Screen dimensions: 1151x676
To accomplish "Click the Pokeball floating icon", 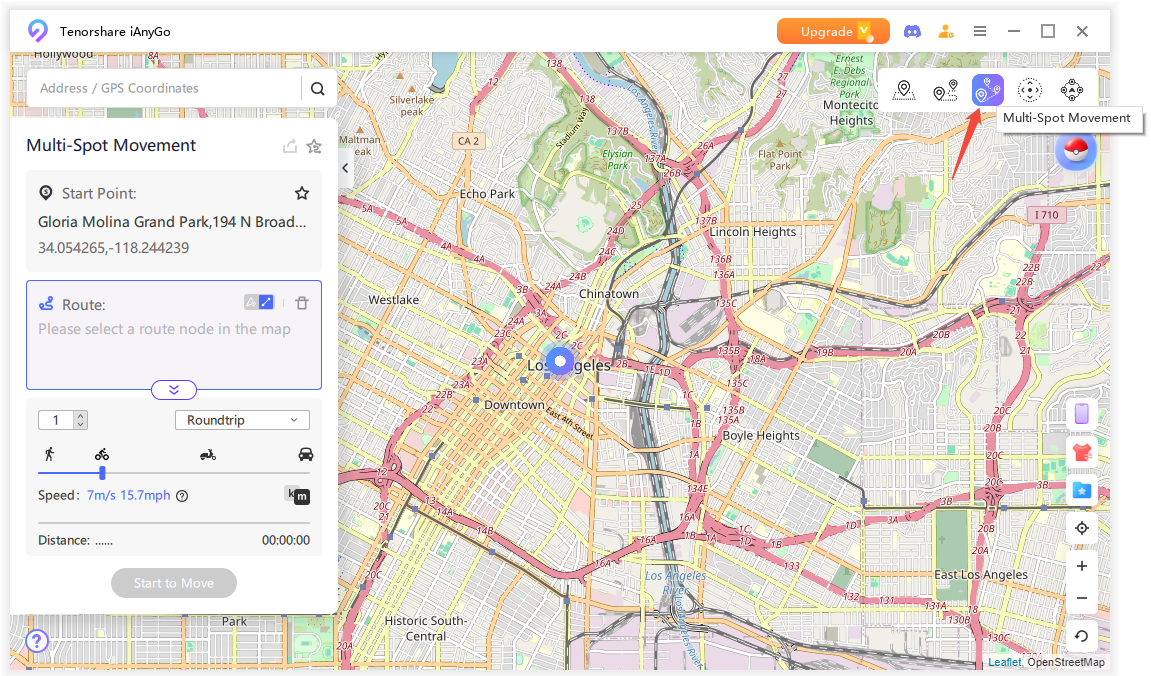I will tap(1076, 152).
